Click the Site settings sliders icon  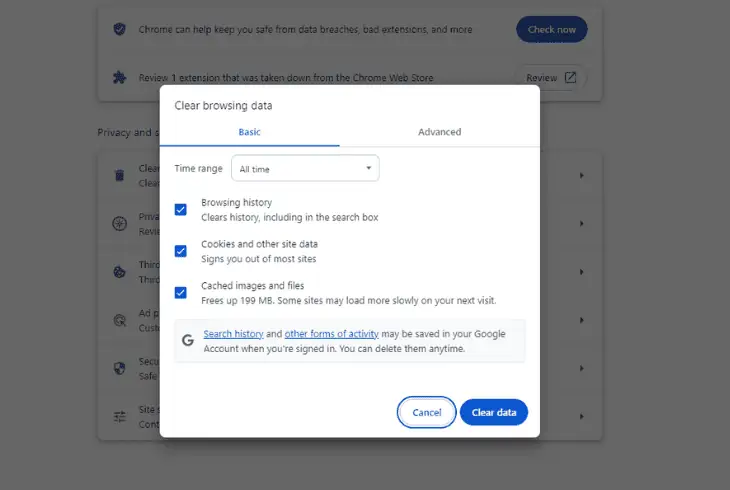tap(120, 416)
